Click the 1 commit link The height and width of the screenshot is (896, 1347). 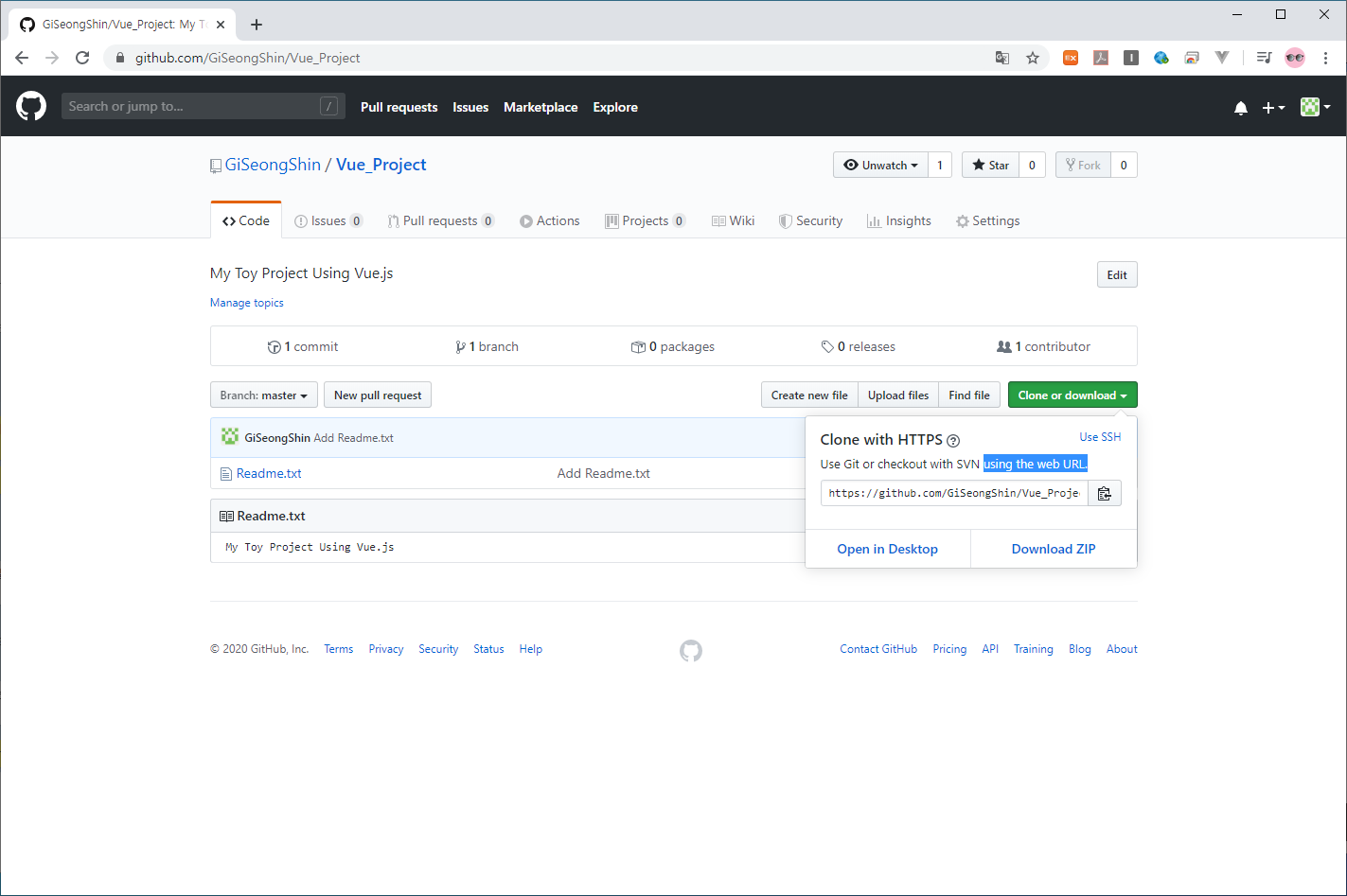(x=303, y=346)
